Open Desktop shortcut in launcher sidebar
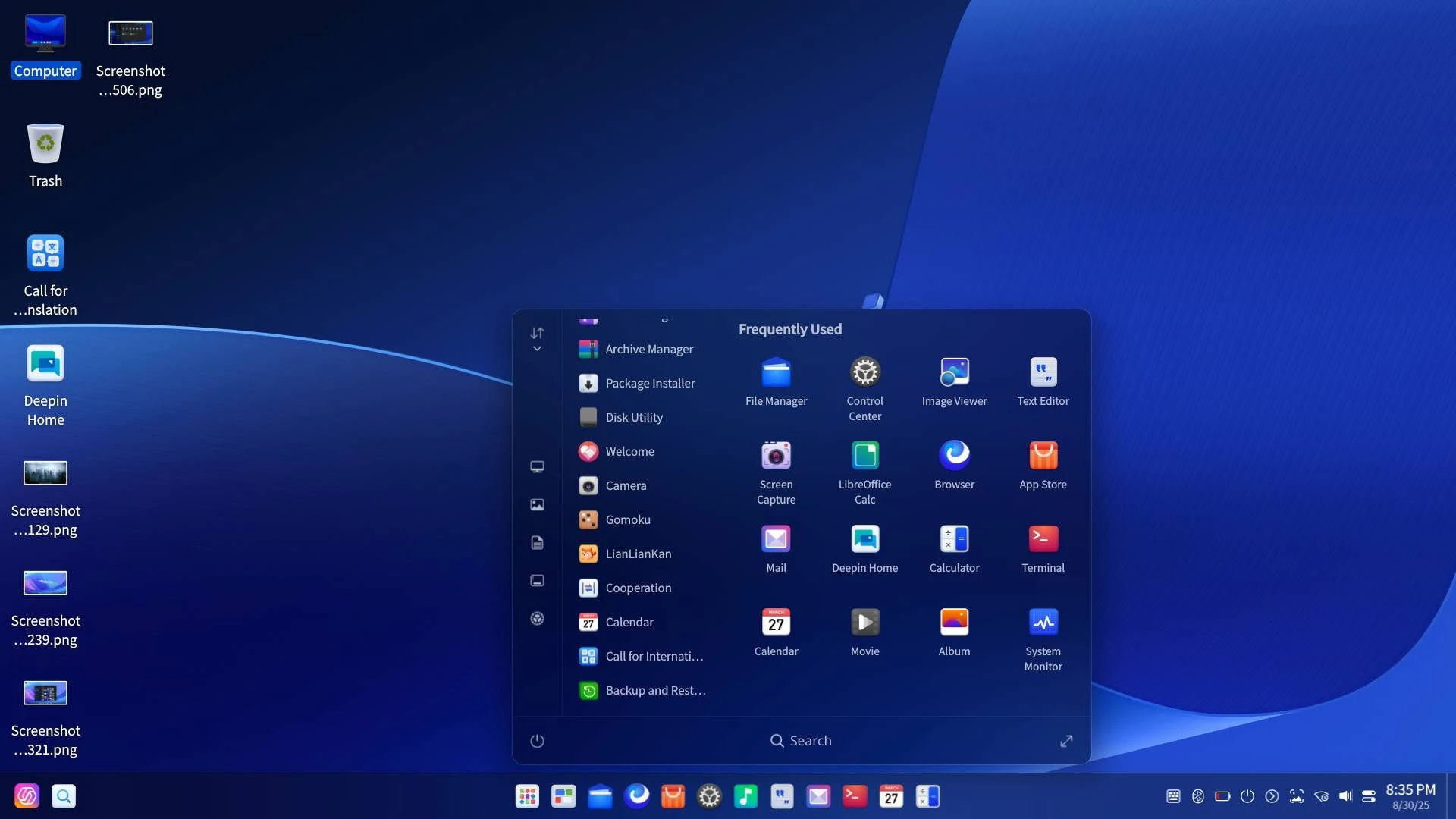The height and width of the screenshot is (819, 1456). (x=537, y=580)
